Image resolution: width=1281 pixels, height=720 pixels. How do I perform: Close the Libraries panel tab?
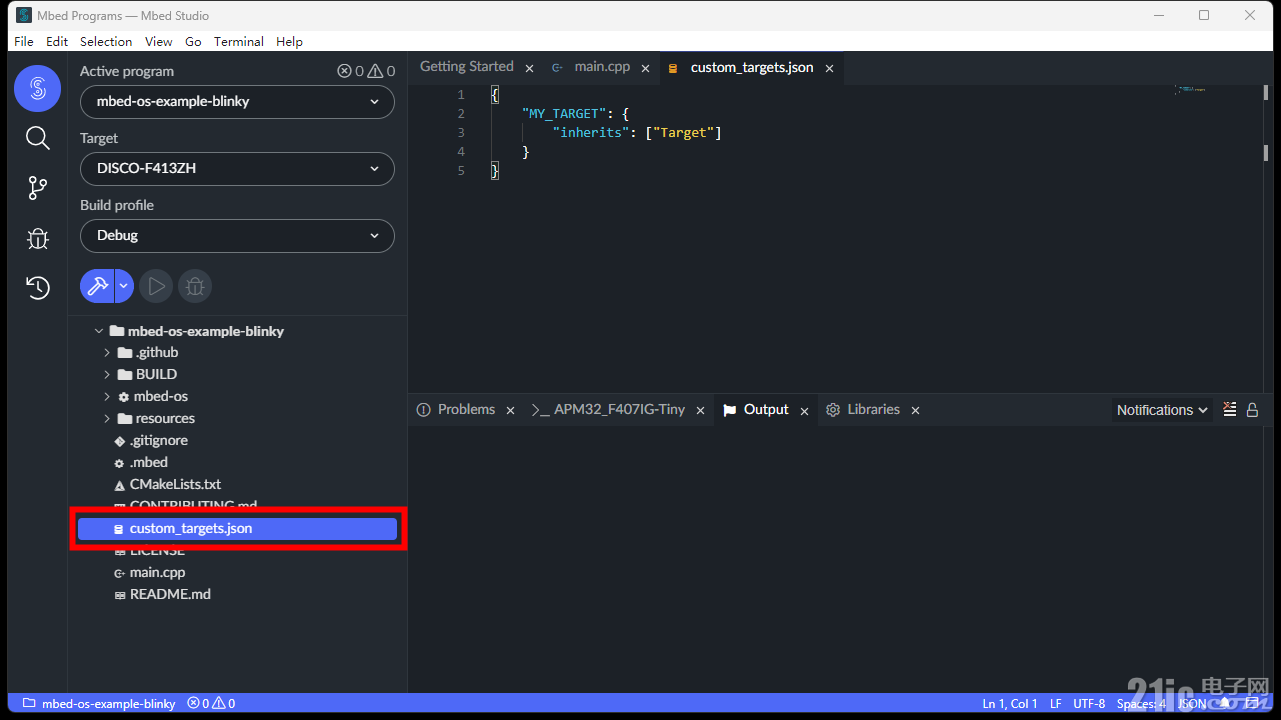tap(915, 410)
